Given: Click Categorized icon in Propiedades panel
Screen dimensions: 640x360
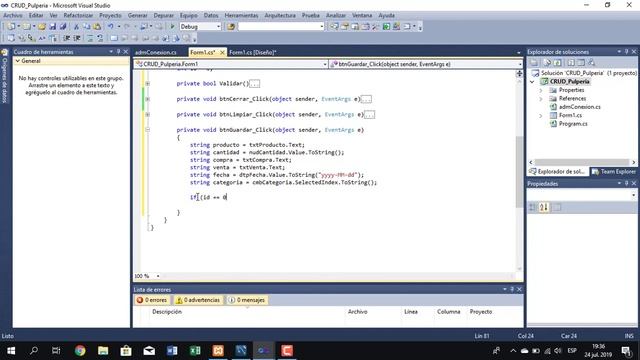Looking at the screenshot, I should click(x=533, y=207).
